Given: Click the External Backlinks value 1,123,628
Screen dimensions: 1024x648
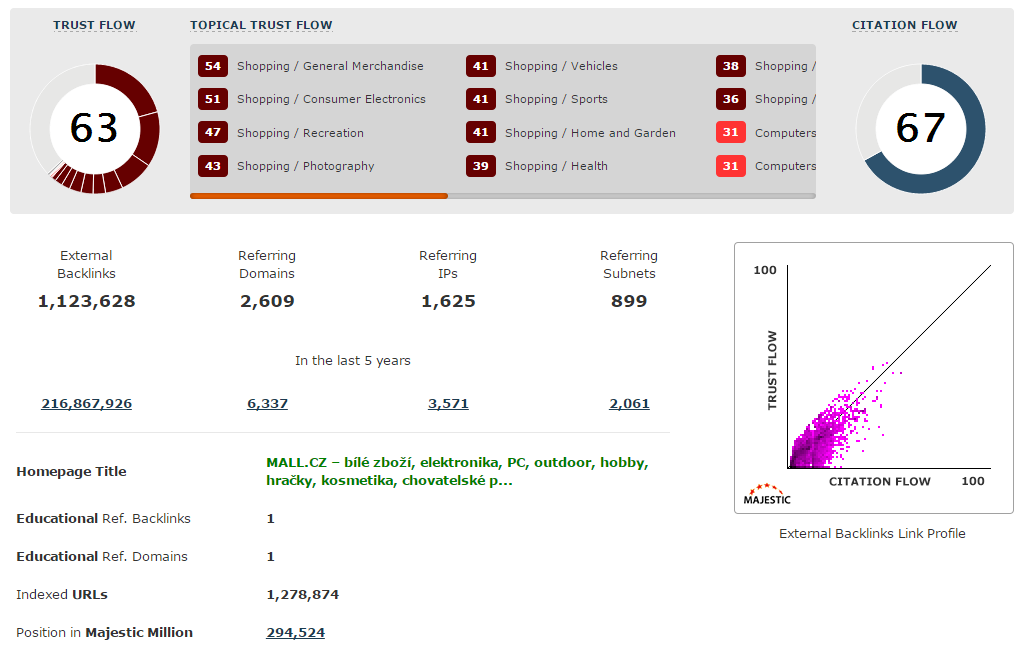Looking at the screenshot, I should tap(86, 301).
